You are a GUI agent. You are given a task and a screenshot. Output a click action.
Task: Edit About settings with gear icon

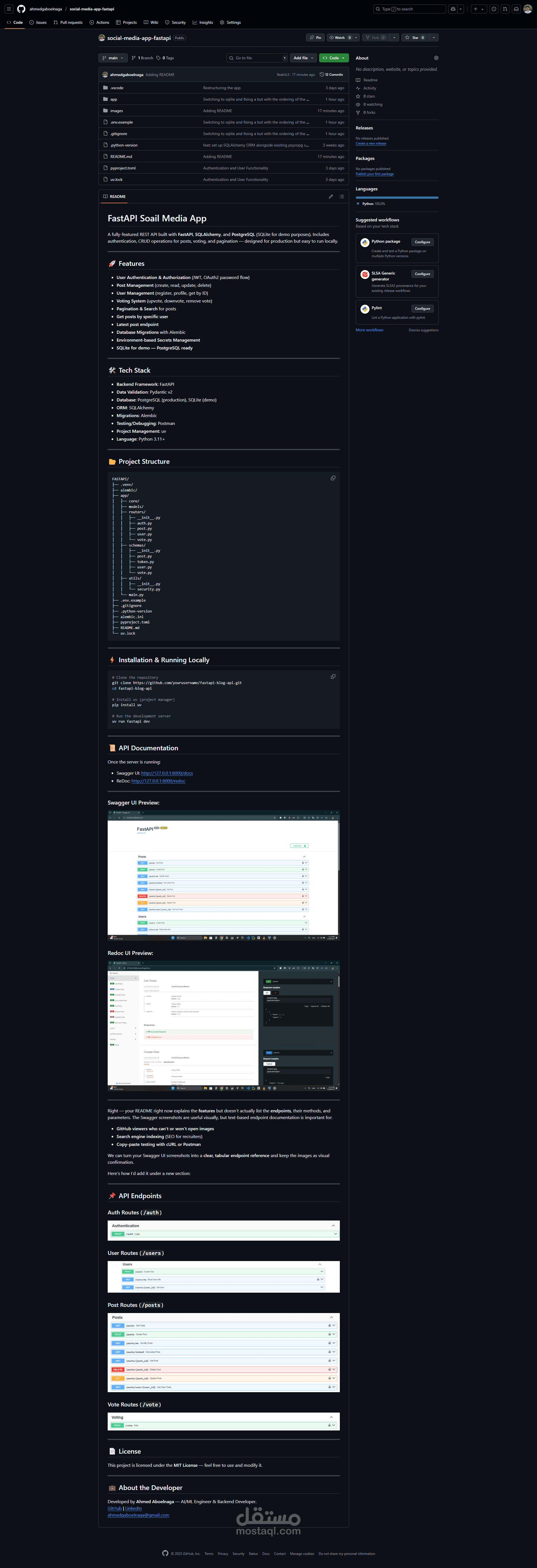point(436,58)
